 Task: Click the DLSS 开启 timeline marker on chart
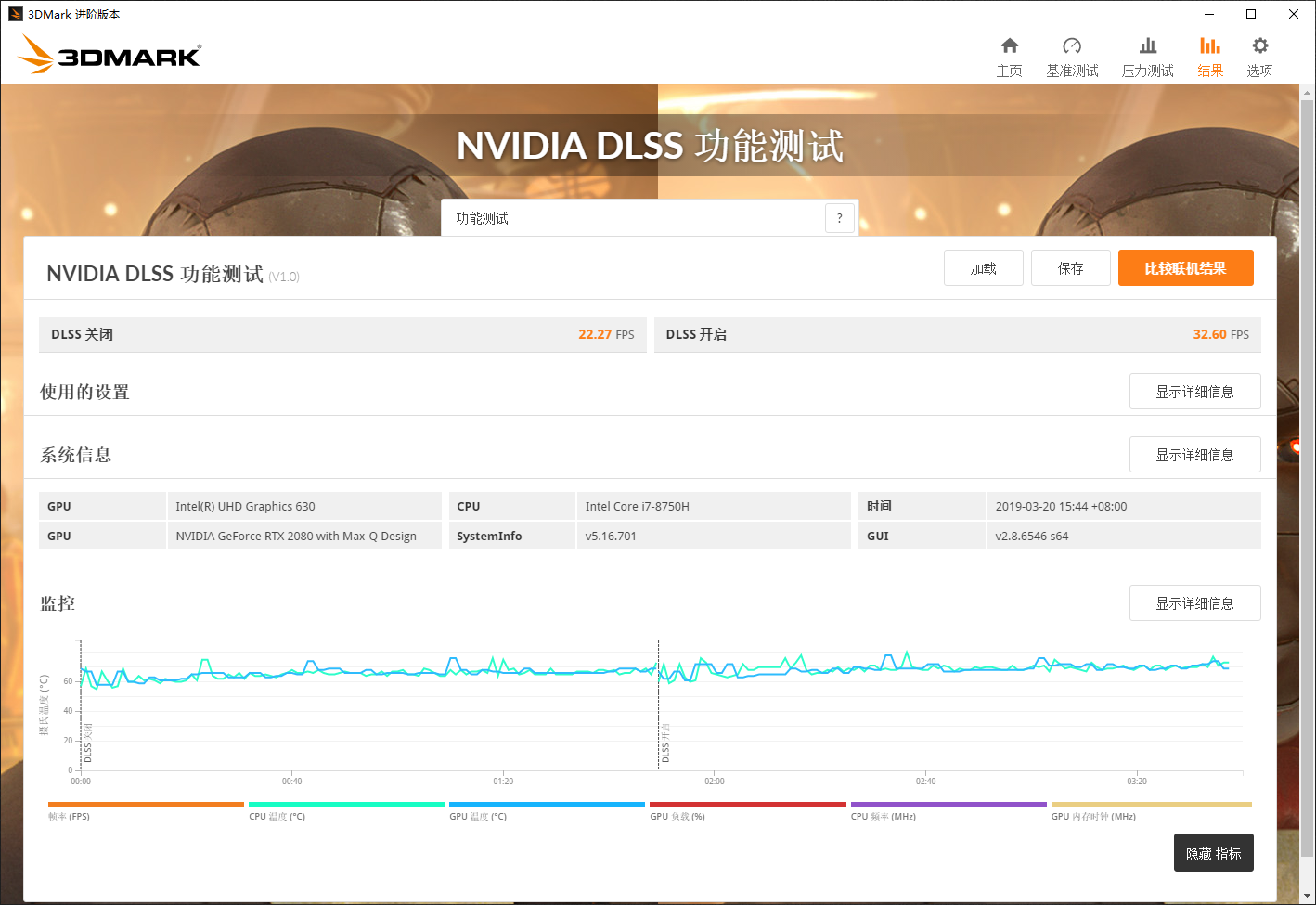(x=665, y=744)
